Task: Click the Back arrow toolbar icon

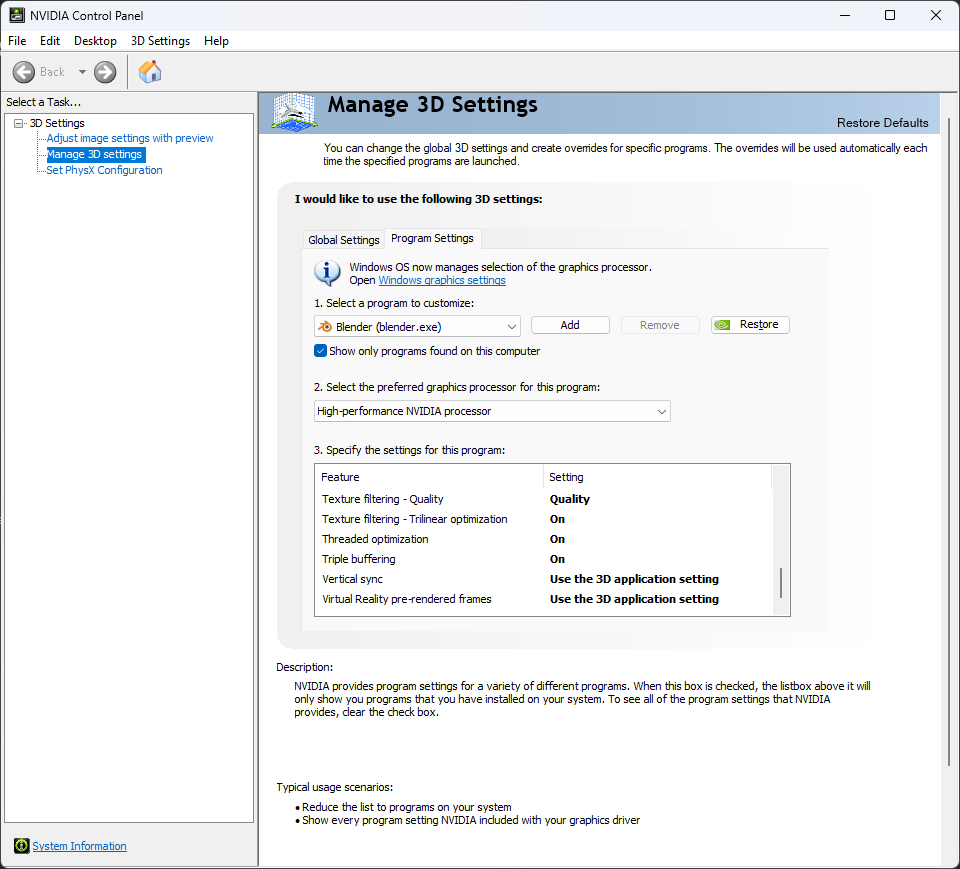Action: point(24,72)
